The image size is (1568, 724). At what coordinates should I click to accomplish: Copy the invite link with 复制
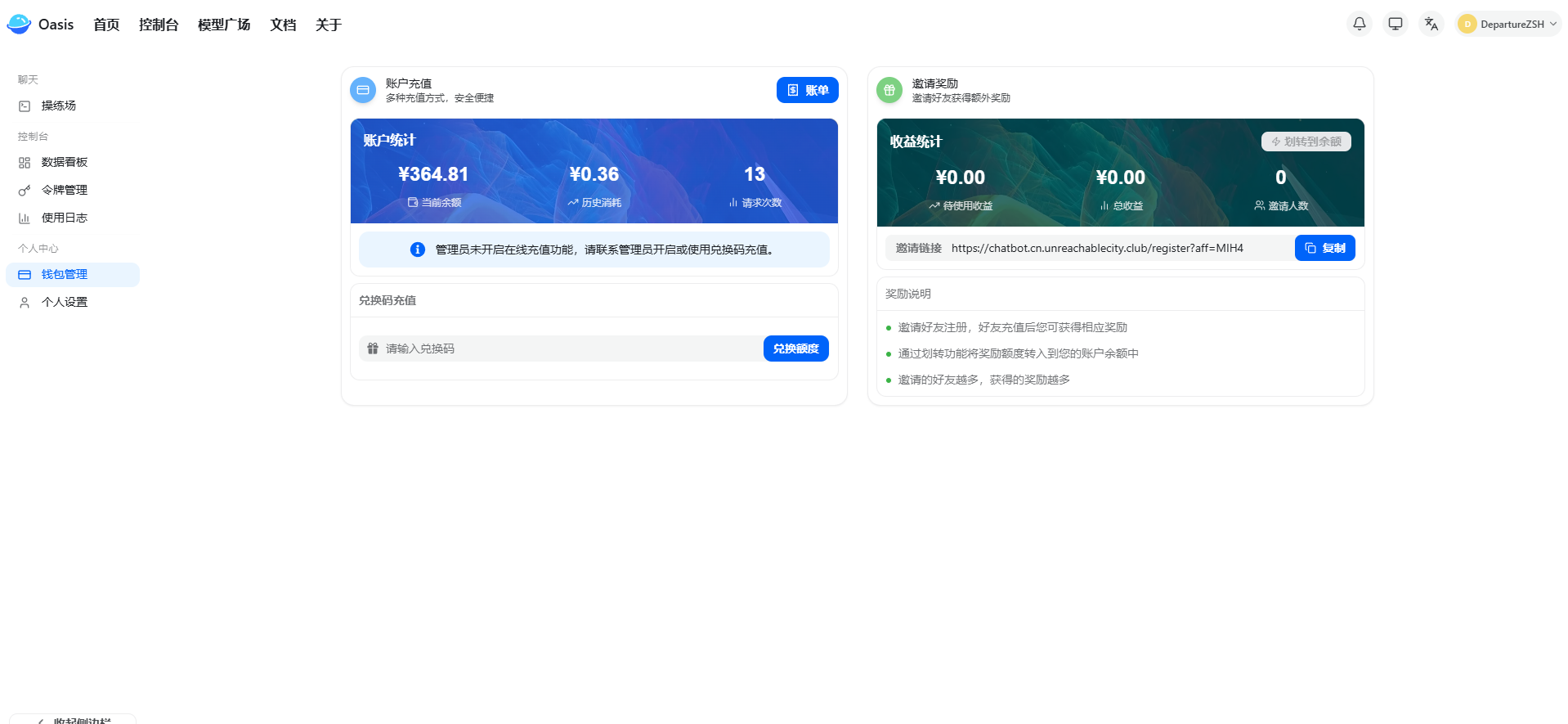pyautogui.click(x=1324, y=248)
